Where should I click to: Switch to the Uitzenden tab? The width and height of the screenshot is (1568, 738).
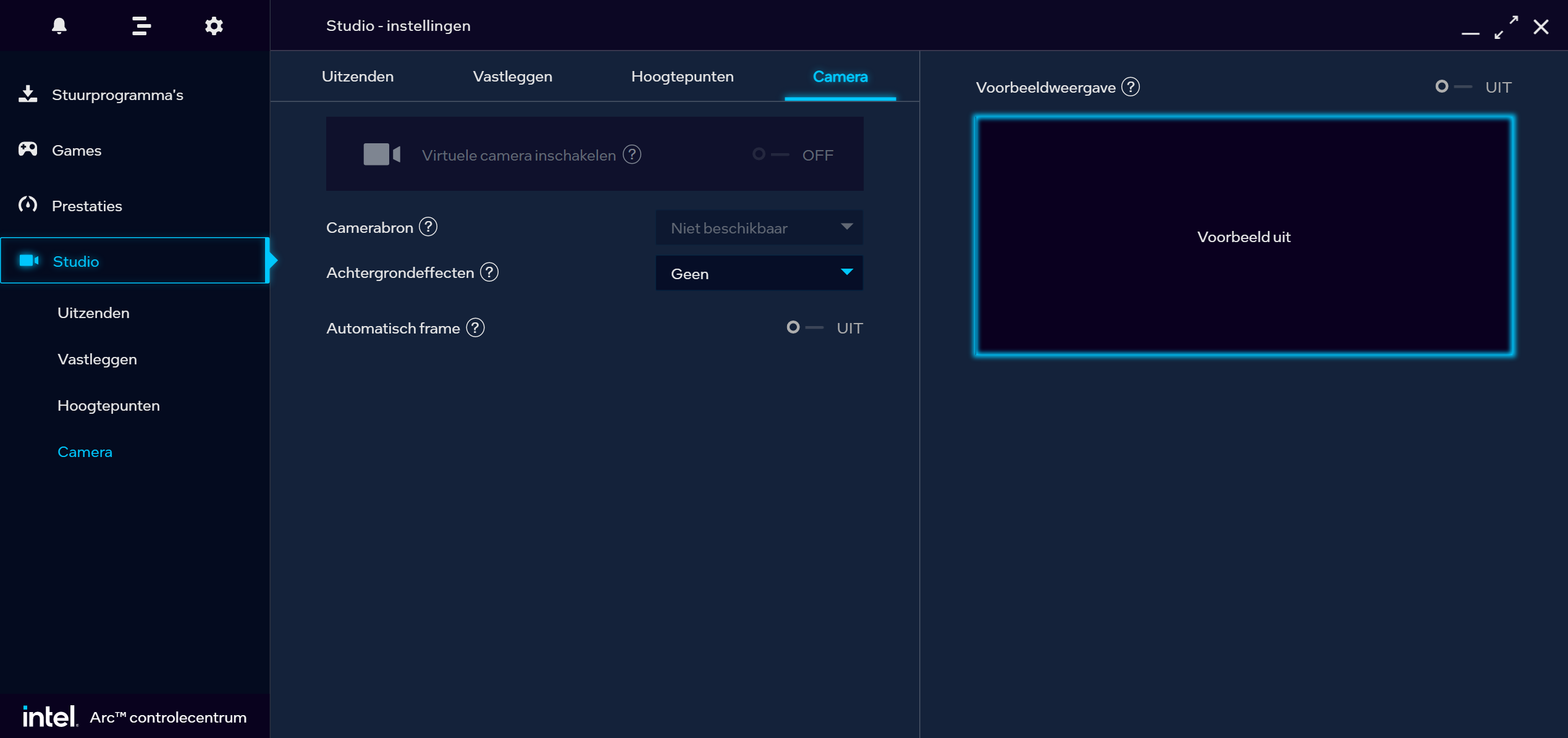[x=358, y=77]
